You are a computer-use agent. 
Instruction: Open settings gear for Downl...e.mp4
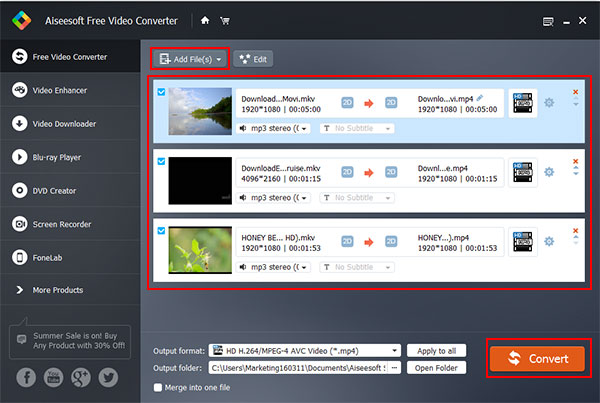[549, 172]
